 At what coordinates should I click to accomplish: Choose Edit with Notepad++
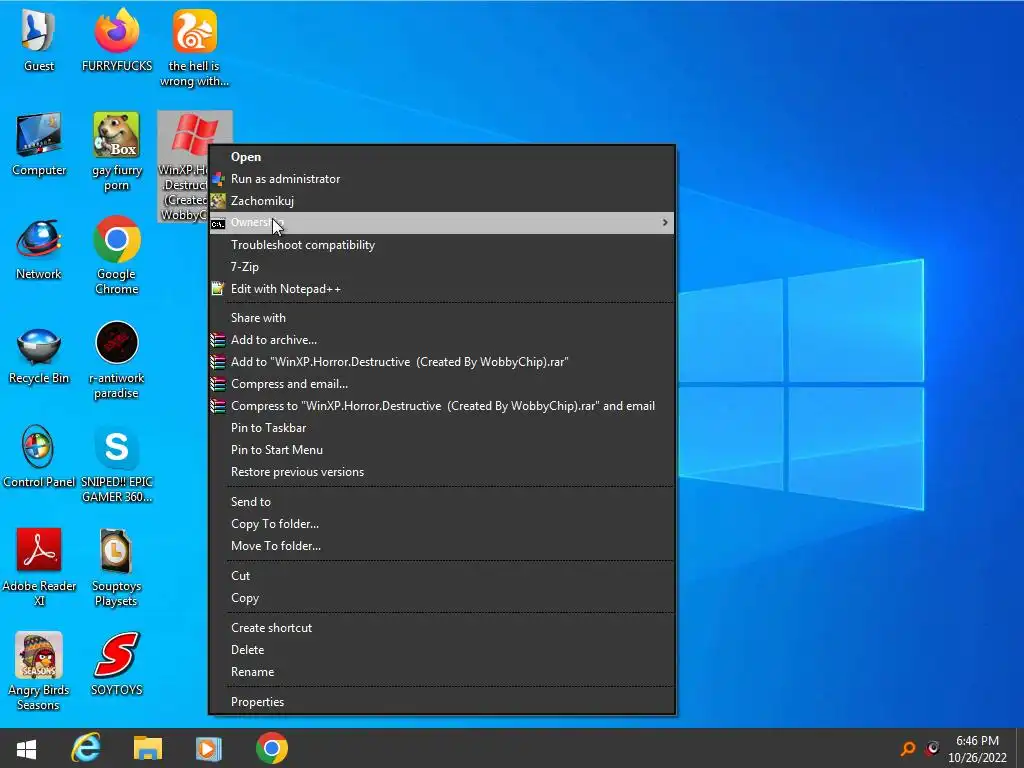(442, 289)
